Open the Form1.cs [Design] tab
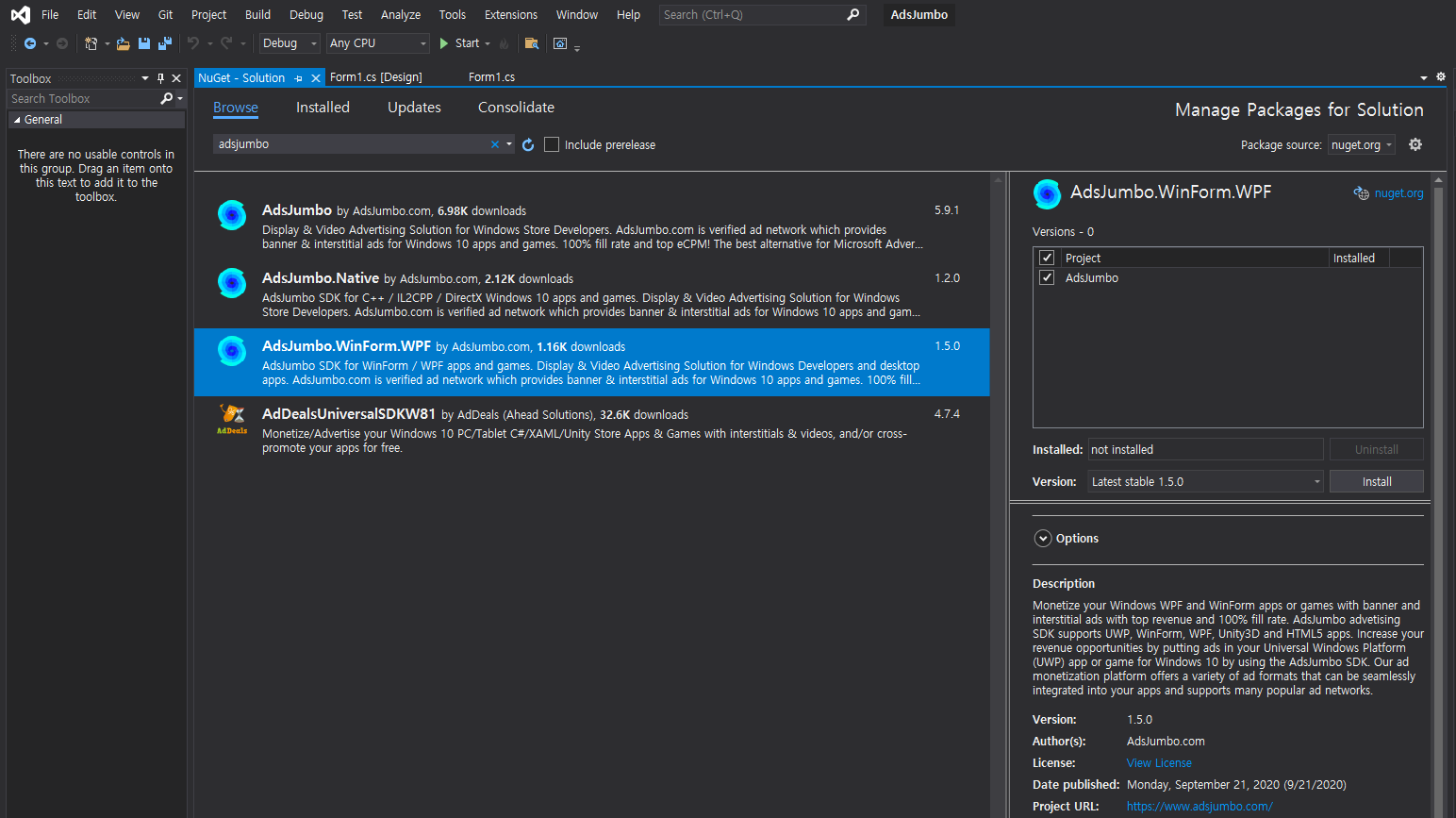 (x=376, y=77)
